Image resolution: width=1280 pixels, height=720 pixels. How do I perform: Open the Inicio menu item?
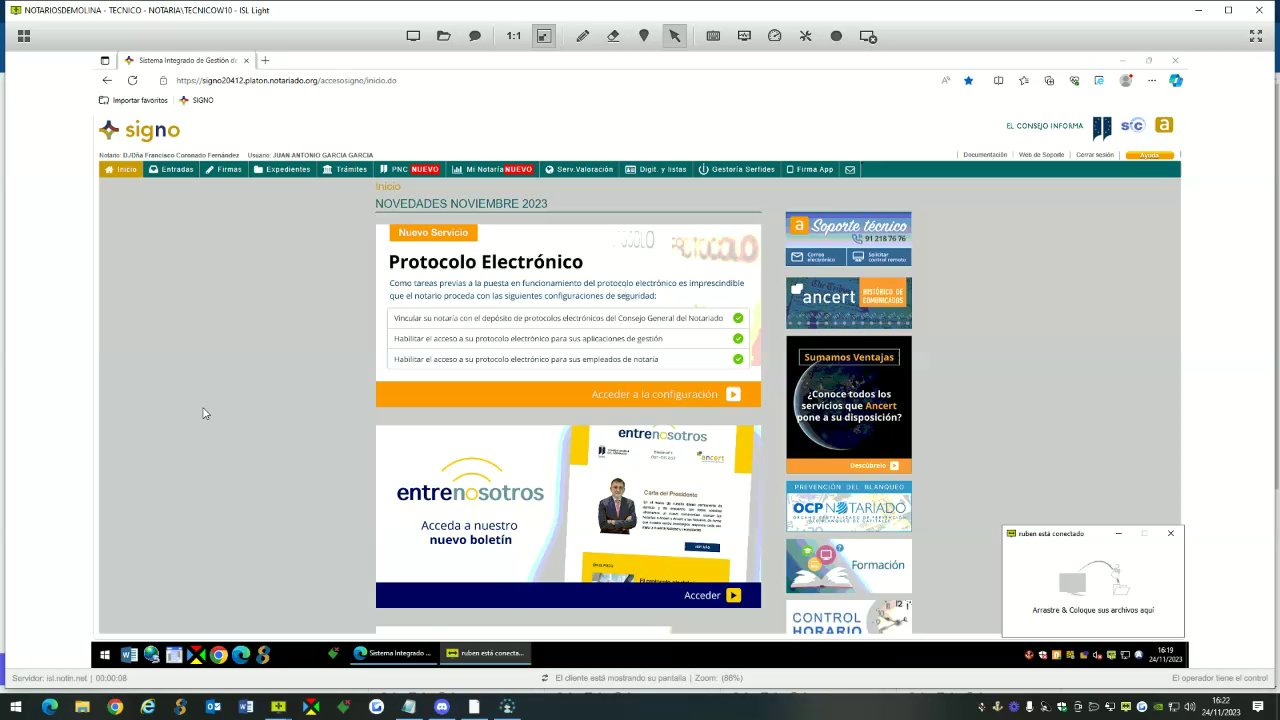point(120,170)
